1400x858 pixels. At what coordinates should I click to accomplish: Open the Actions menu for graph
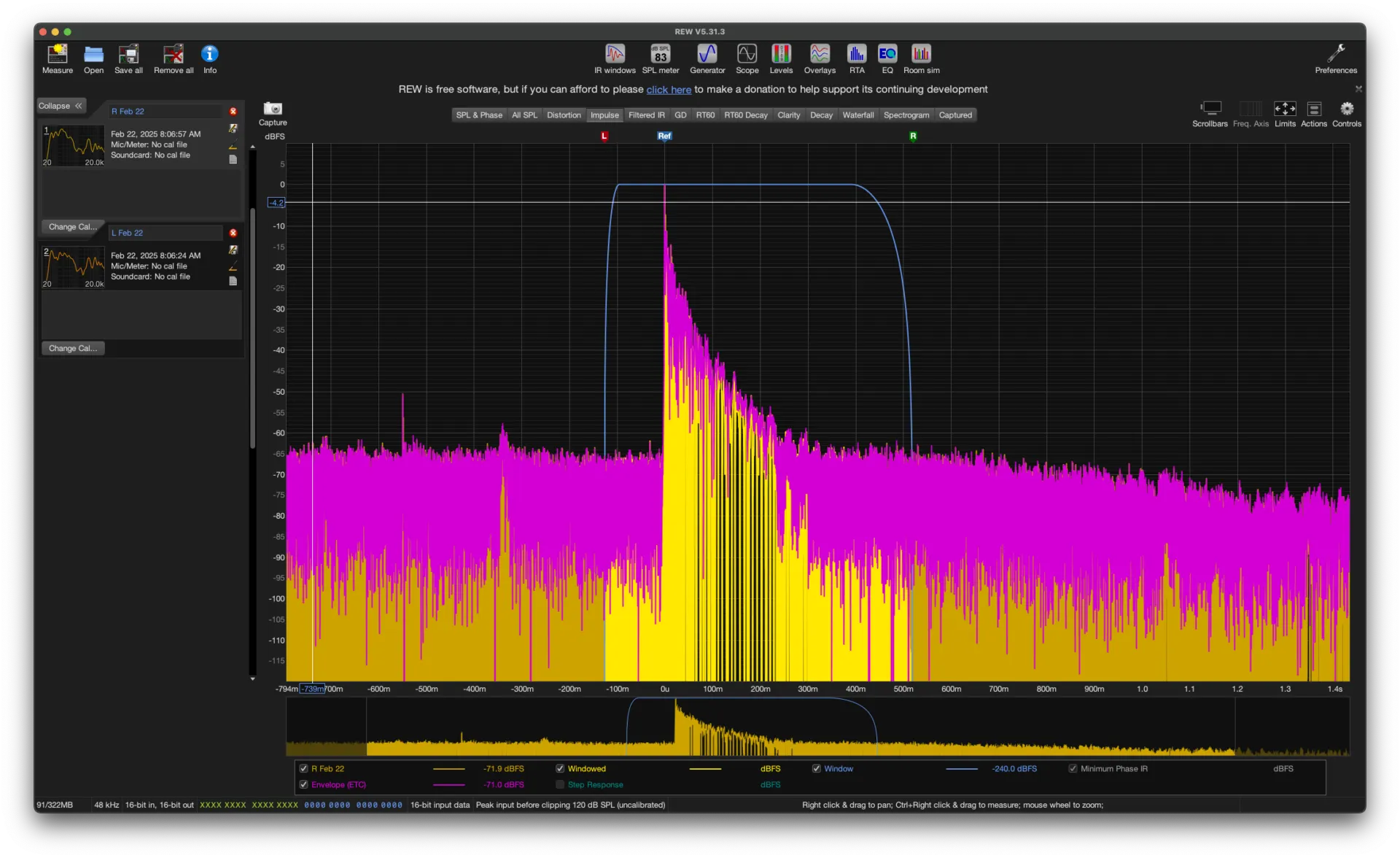pos(1313,109)
